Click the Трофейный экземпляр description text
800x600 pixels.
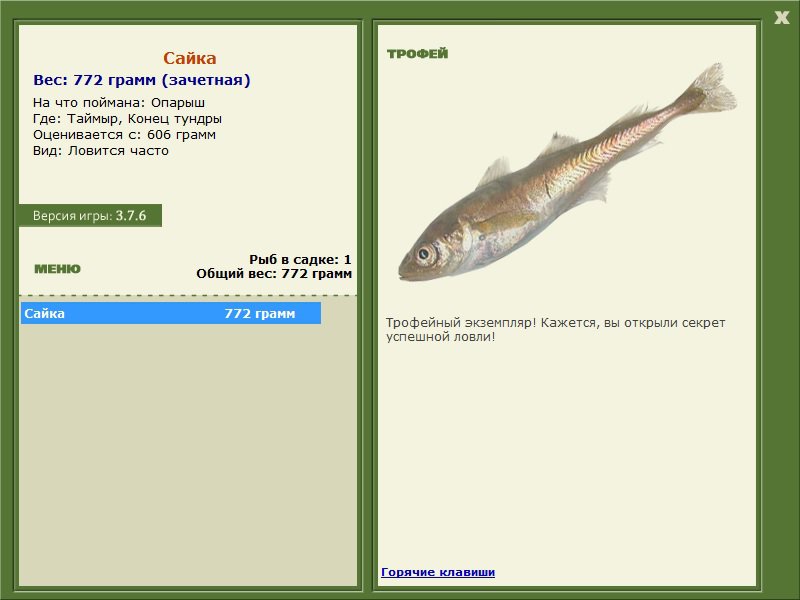point(555,329)
